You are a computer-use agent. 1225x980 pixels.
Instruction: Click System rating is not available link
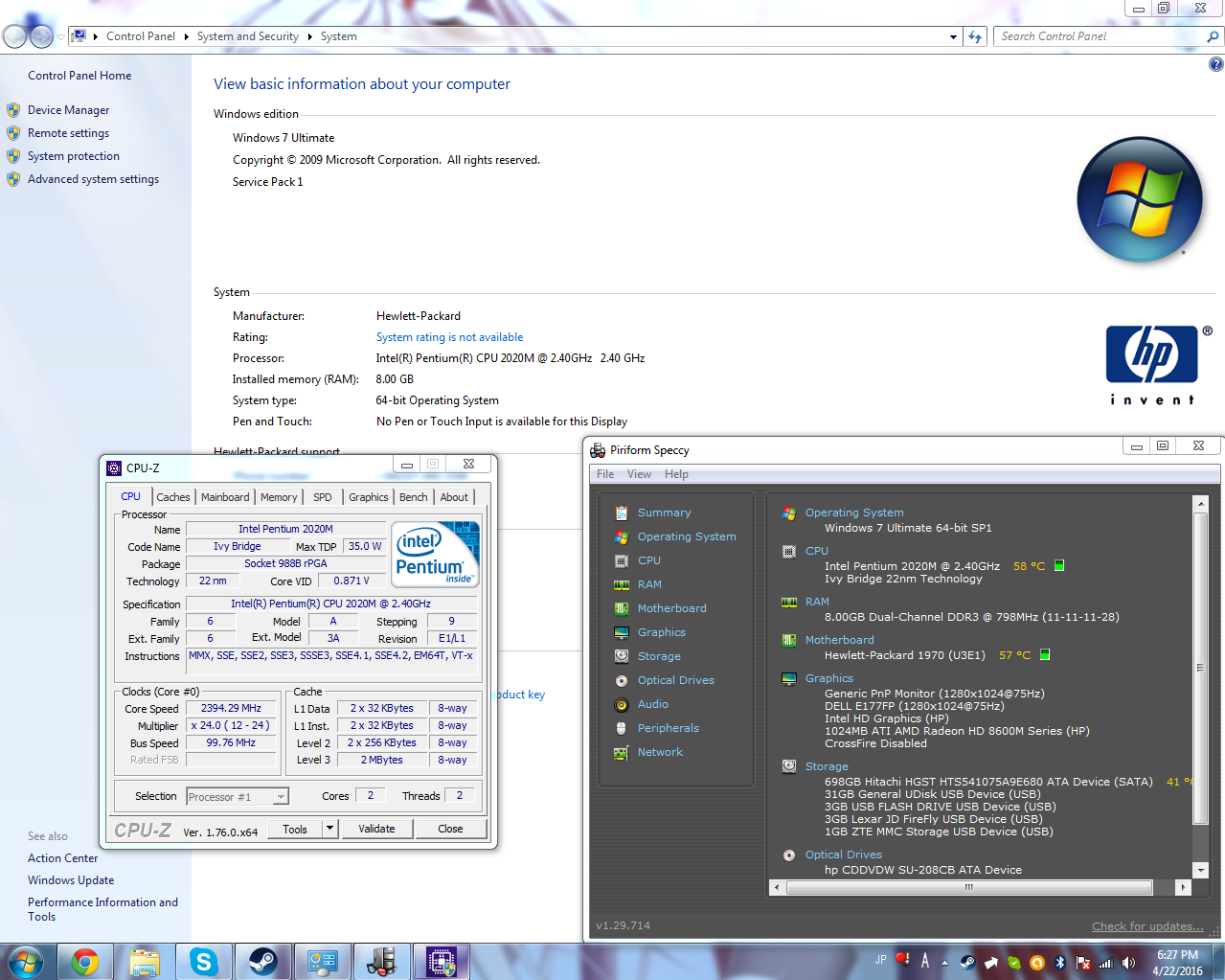449,337
